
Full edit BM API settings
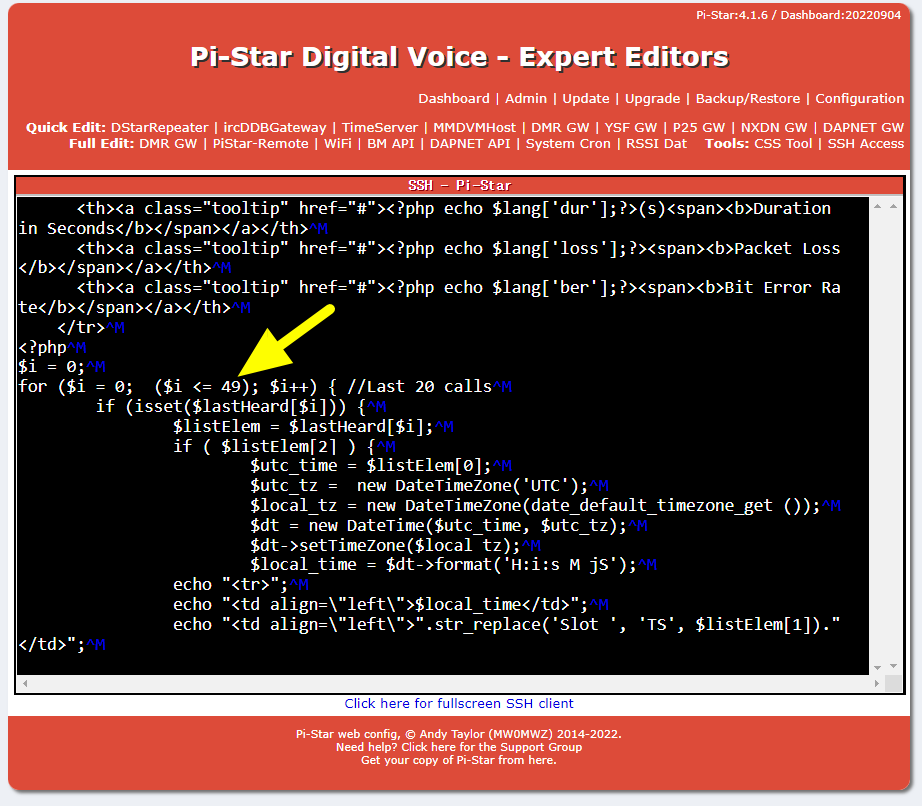point(390,143)
